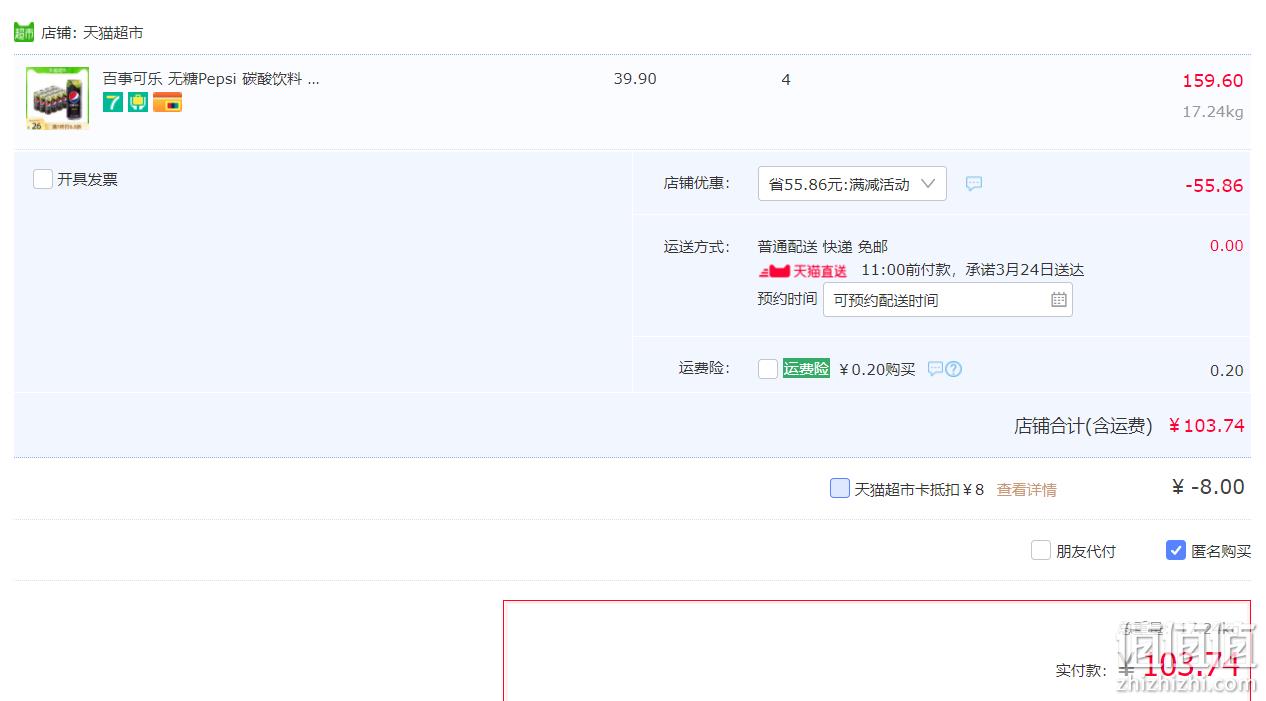Click the store discount amount -55.86
The image size is (1266, 701).
(x=1214, y=186)
